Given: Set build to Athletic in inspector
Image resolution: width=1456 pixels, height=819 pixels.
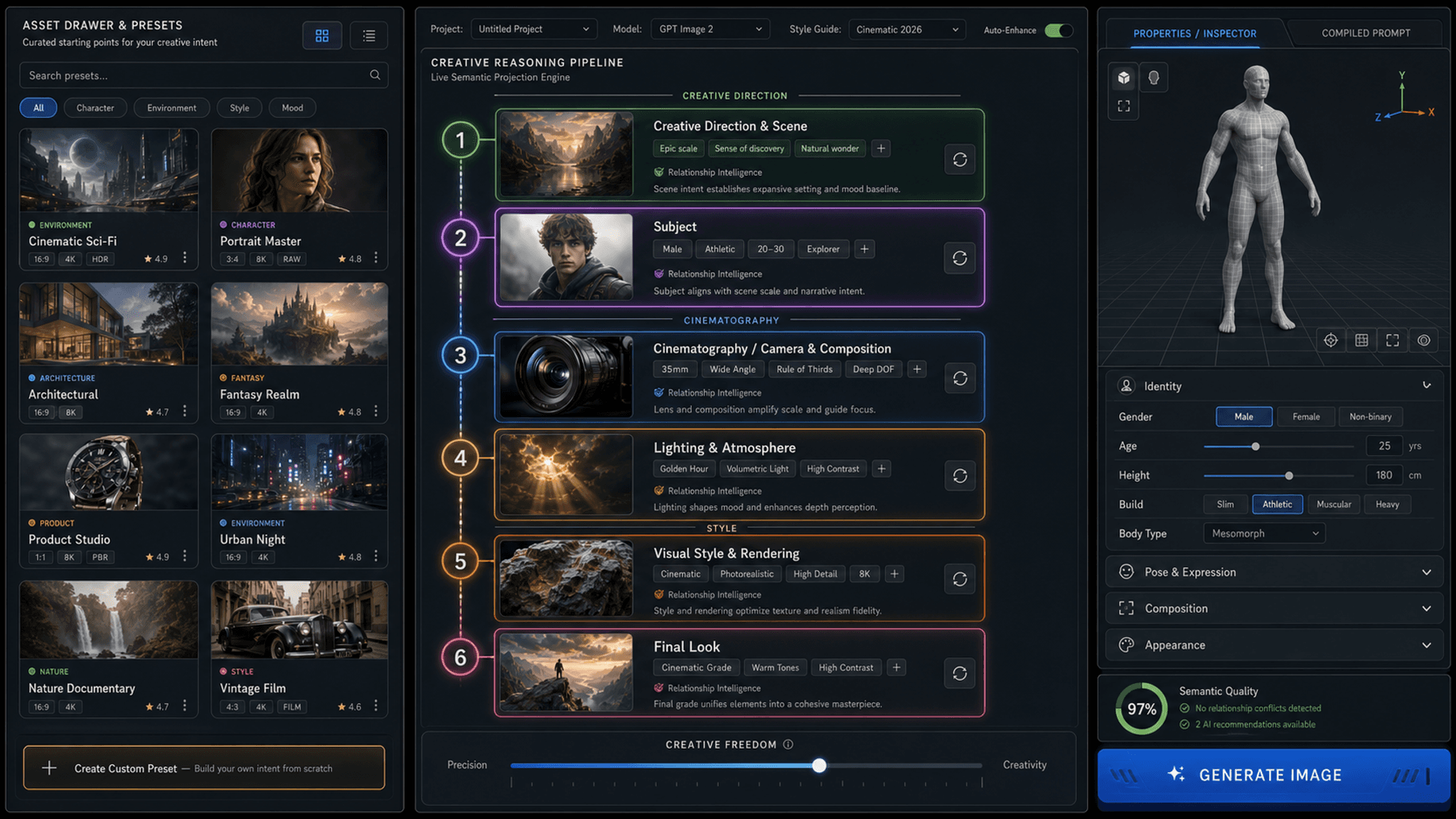Looking at the screenshot, I should pos(1278,504).
